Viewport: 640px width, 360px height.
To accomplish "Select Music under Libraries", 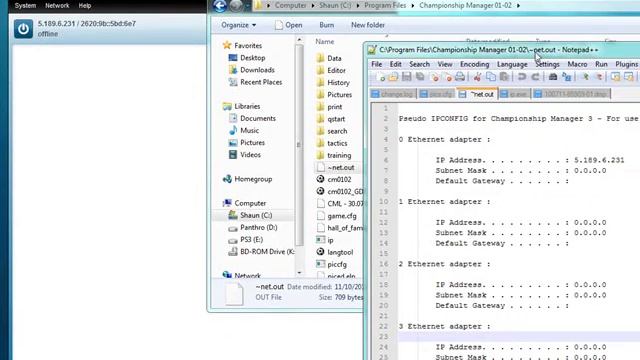I will point(244,131).
